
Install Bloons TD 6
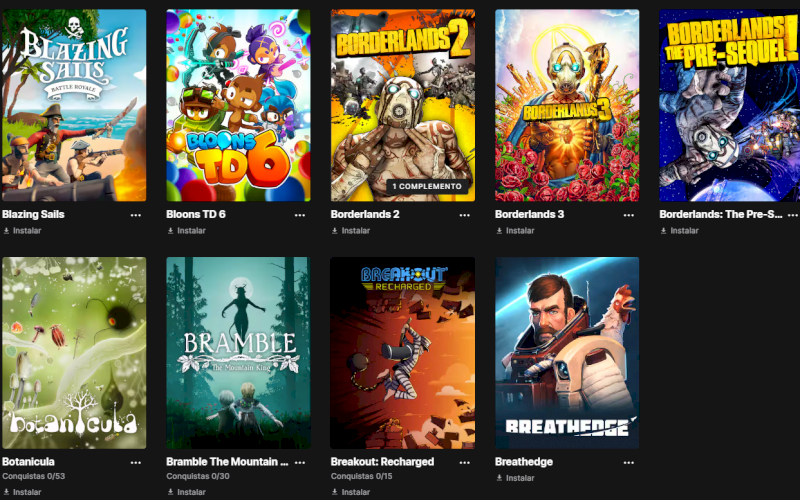186,231
